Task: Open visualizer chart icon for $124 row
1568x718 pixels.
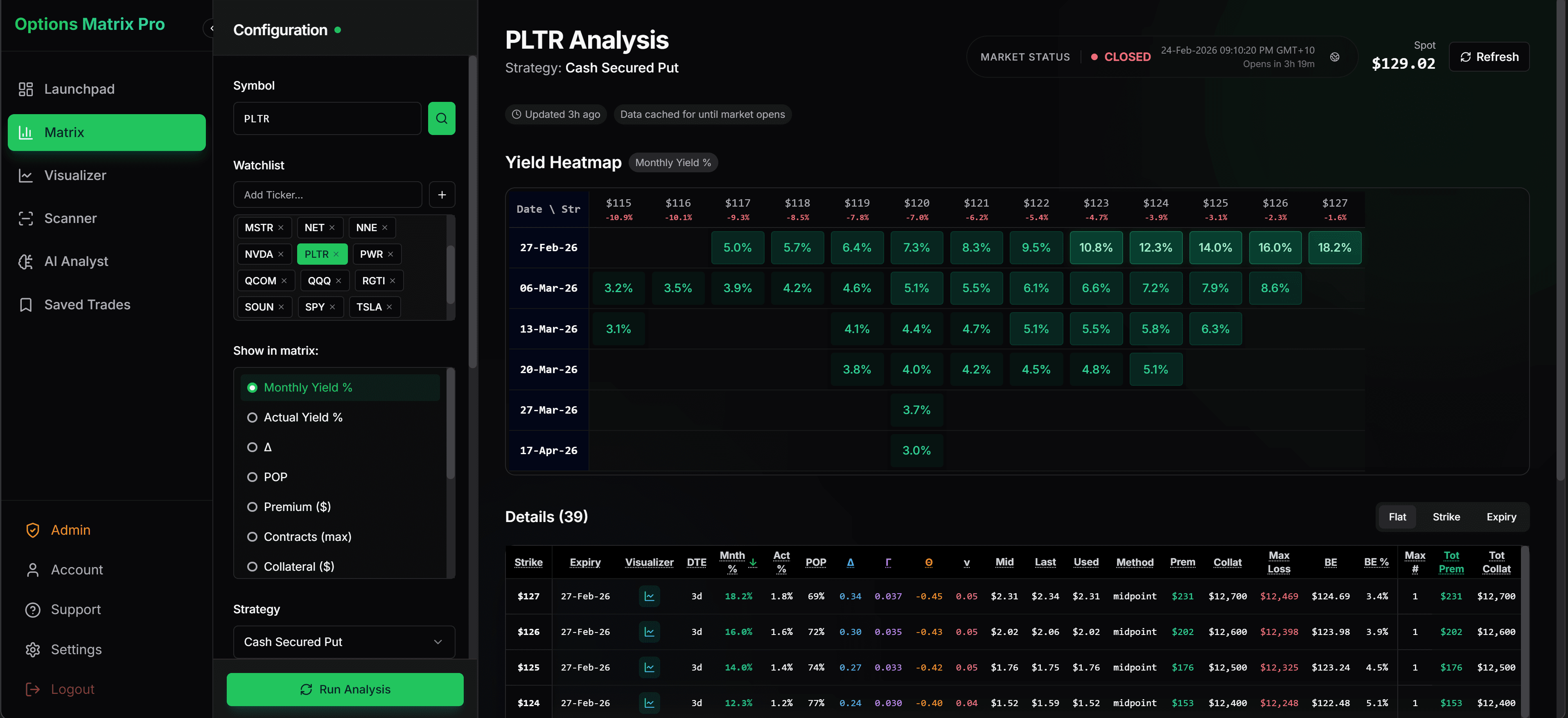Action: click(650, 703)
